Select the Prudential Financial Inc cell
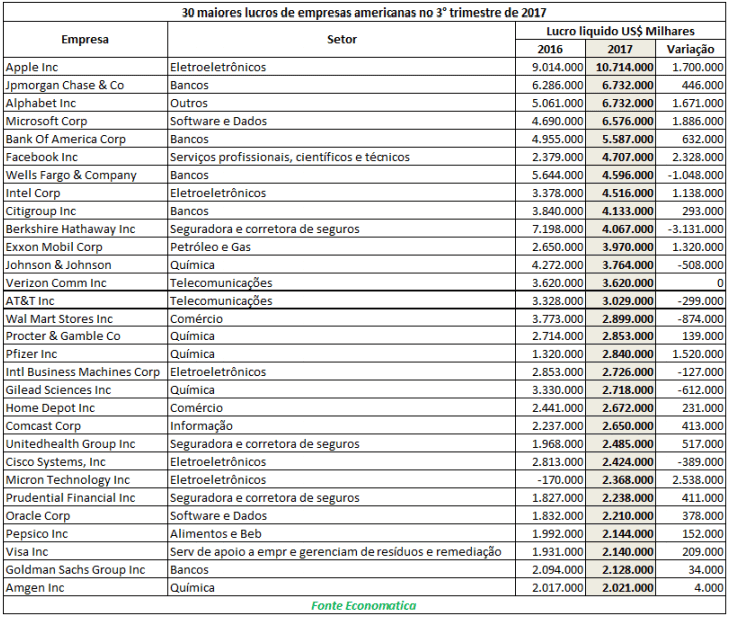This screenshot has width=729, height=617. click(85, 498)
